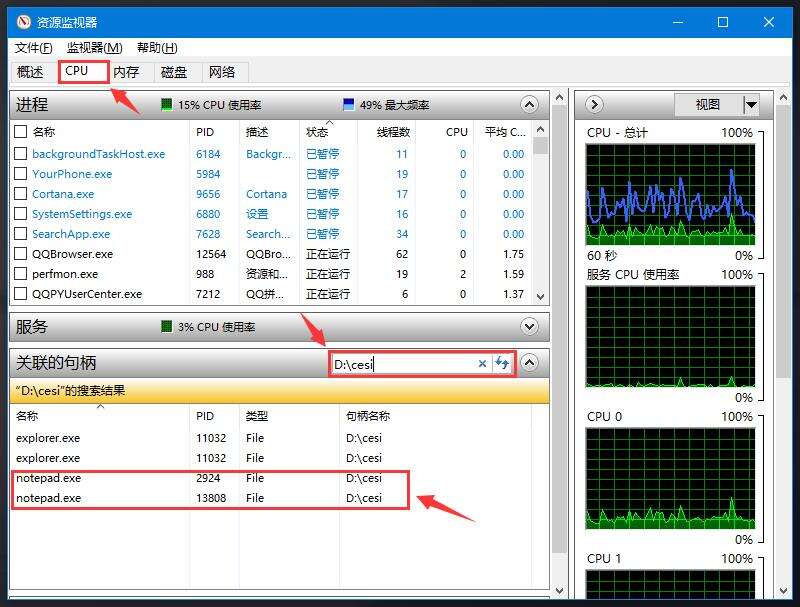800x607 pixels.
Task: Click the 线程数 column header
Action: pos(391,133)
